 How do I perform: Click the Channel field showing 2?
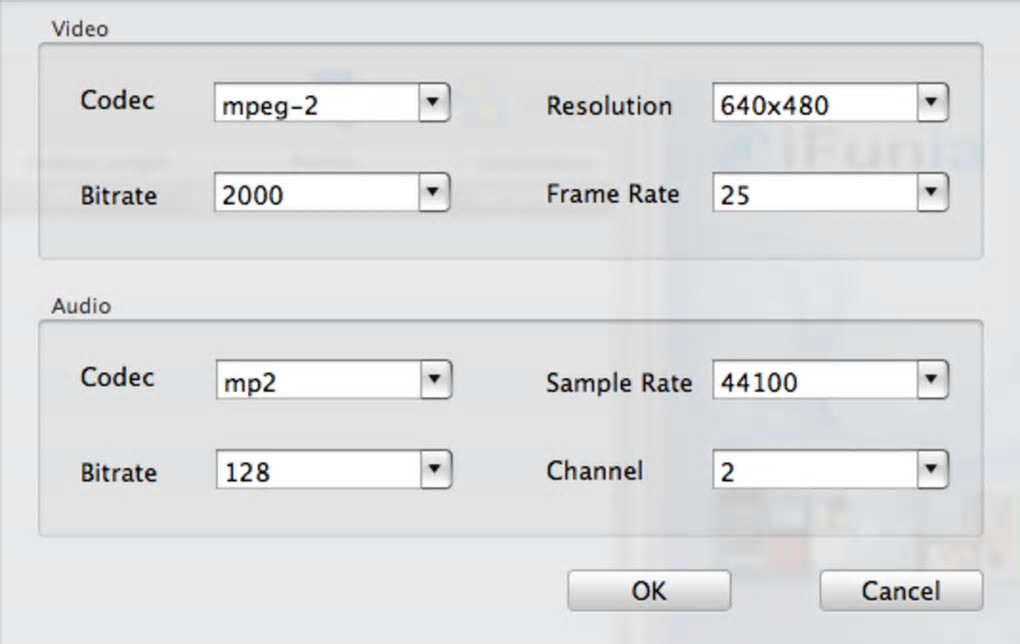coord(814,471)
